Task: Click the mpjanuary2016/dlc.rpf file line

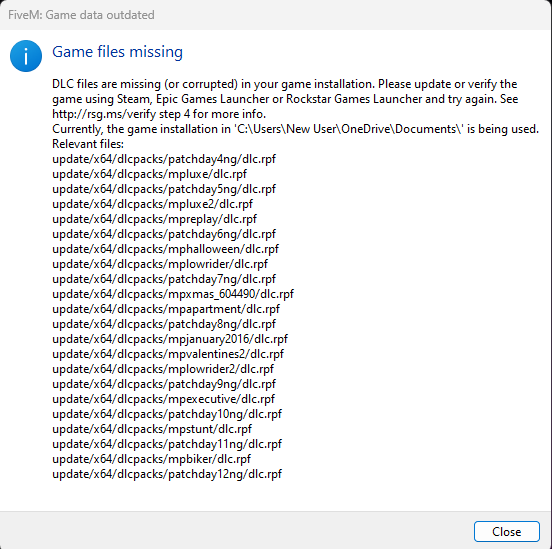Action: pyautogui.click(x=170, y=339)
